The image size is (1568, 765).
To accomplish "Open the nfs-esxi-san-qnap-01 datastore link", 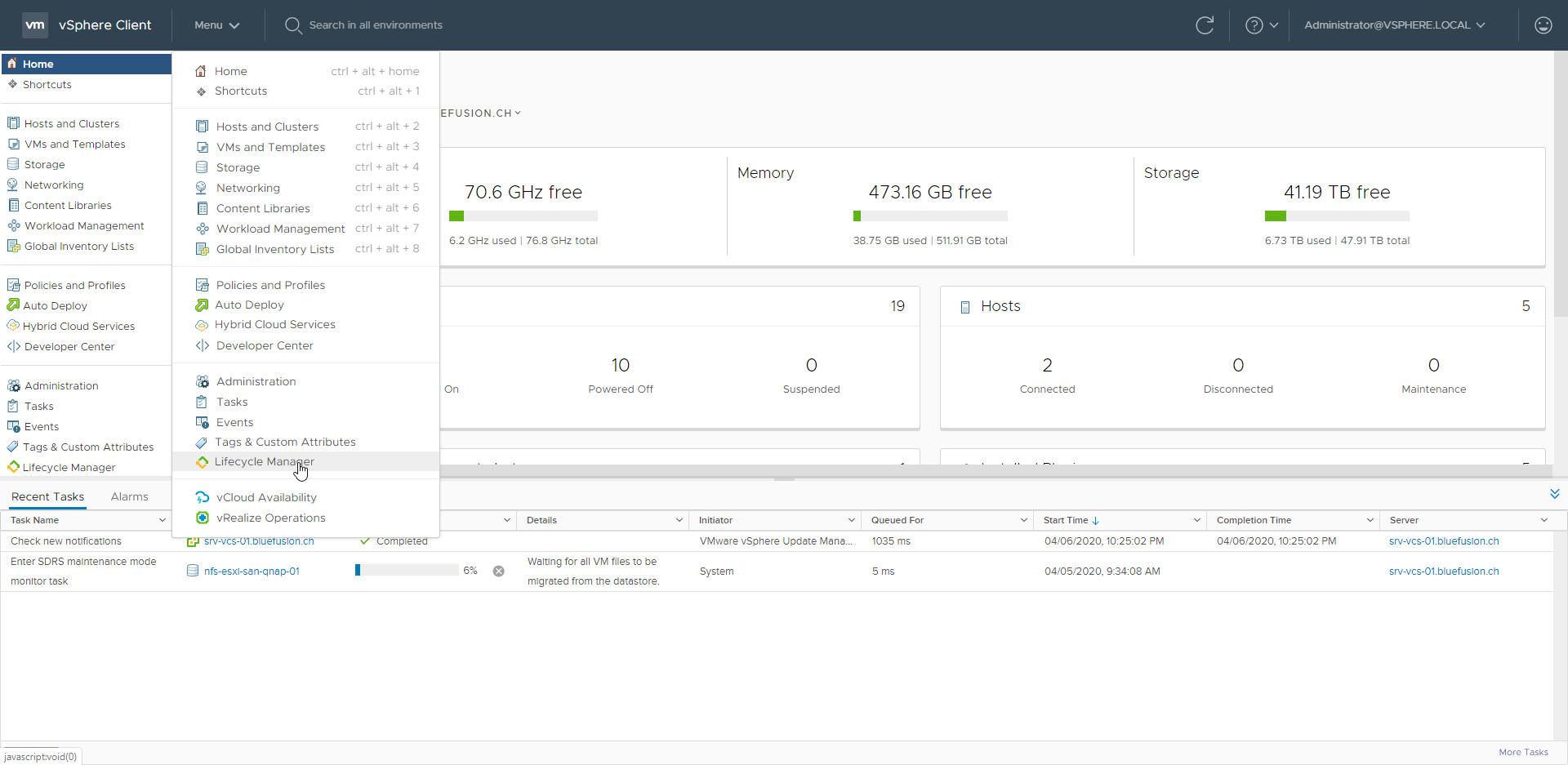I will click(x=252, y=572).
